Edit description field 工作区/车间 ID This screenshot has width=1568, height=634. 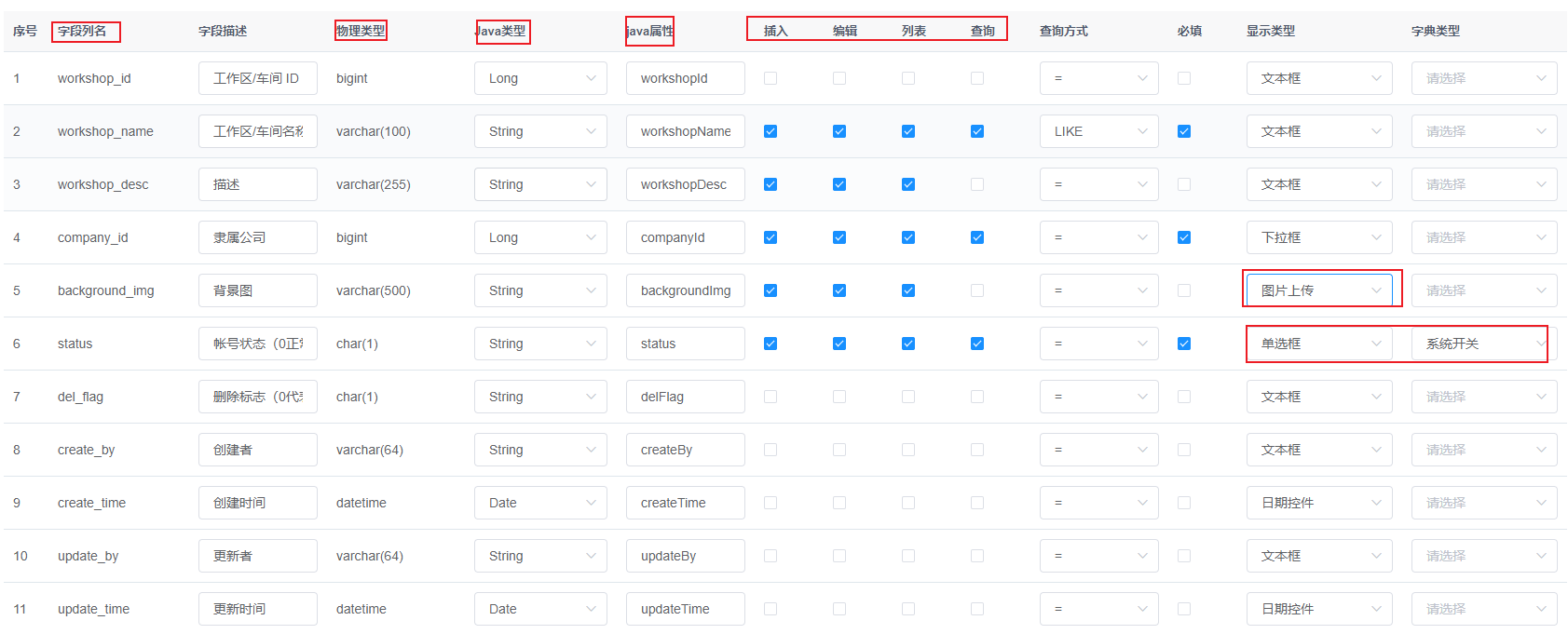click(258, 78)
